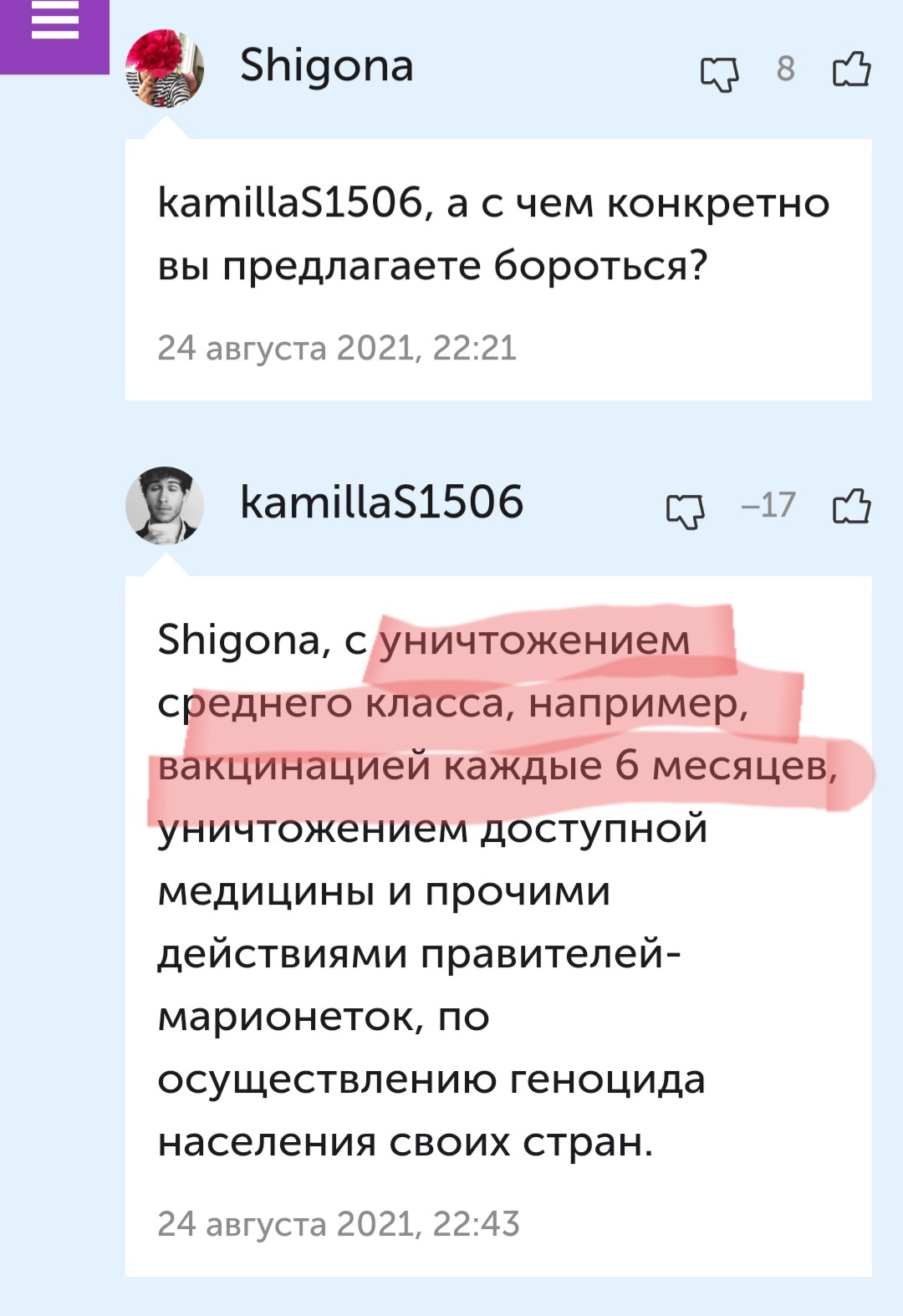Open permalink dated 24 августа 2021, 22:21
Screen dimensions: 903x1316
337,348
